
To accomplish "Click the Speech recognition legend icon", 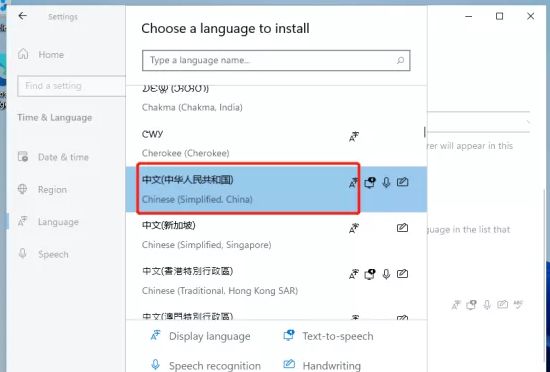I will pyautogui.click(x=155, y=365).
